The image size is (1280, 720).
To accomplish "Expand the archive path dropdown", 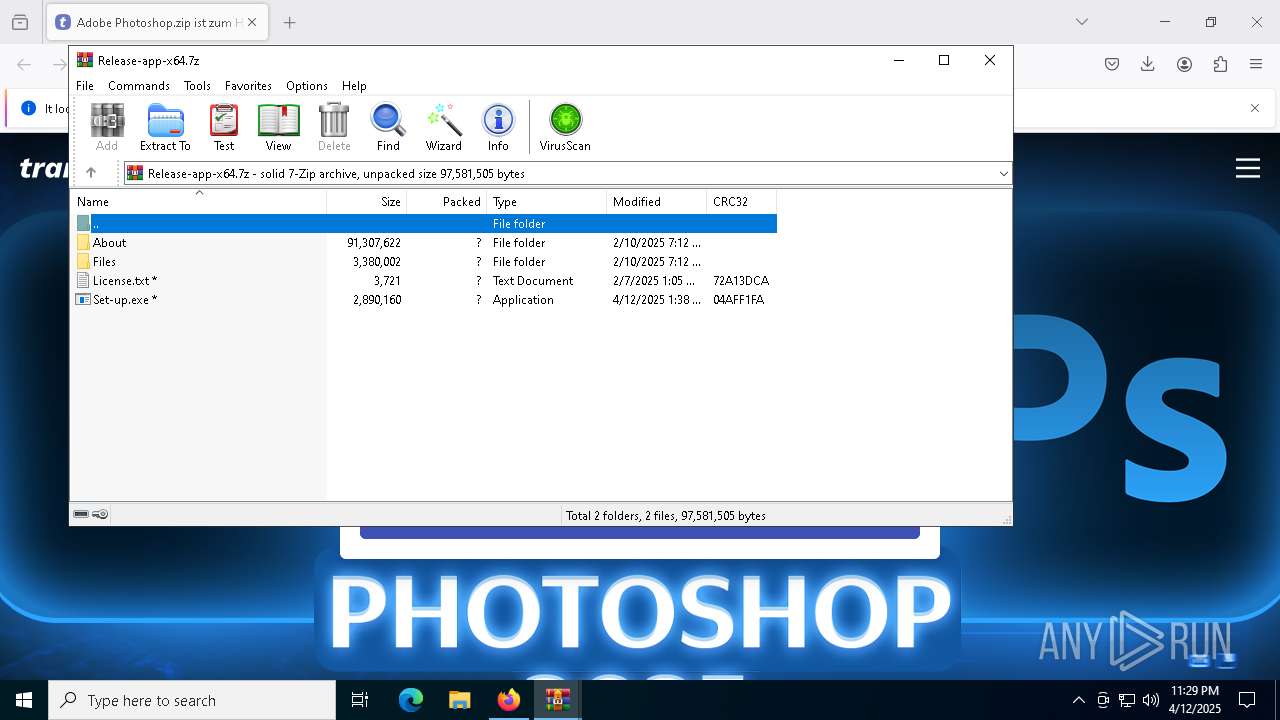I will (1003, 174).
